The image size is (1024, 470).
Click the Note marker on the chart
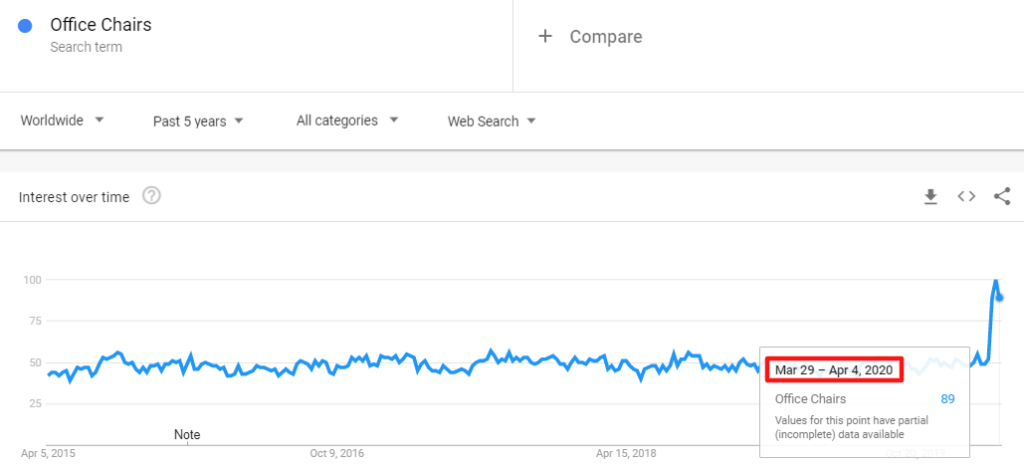click(x=187, y=435)
